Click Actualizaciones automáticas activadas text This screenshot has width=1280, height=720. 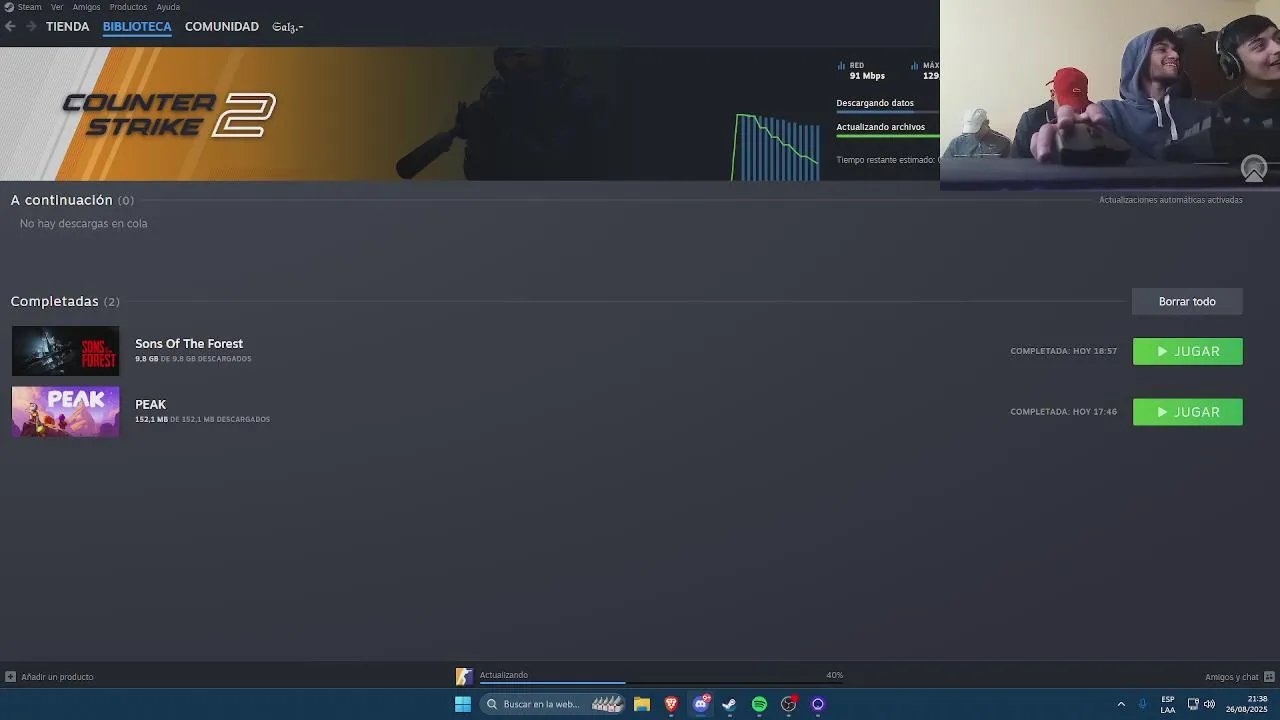(x=1171, y=200)
